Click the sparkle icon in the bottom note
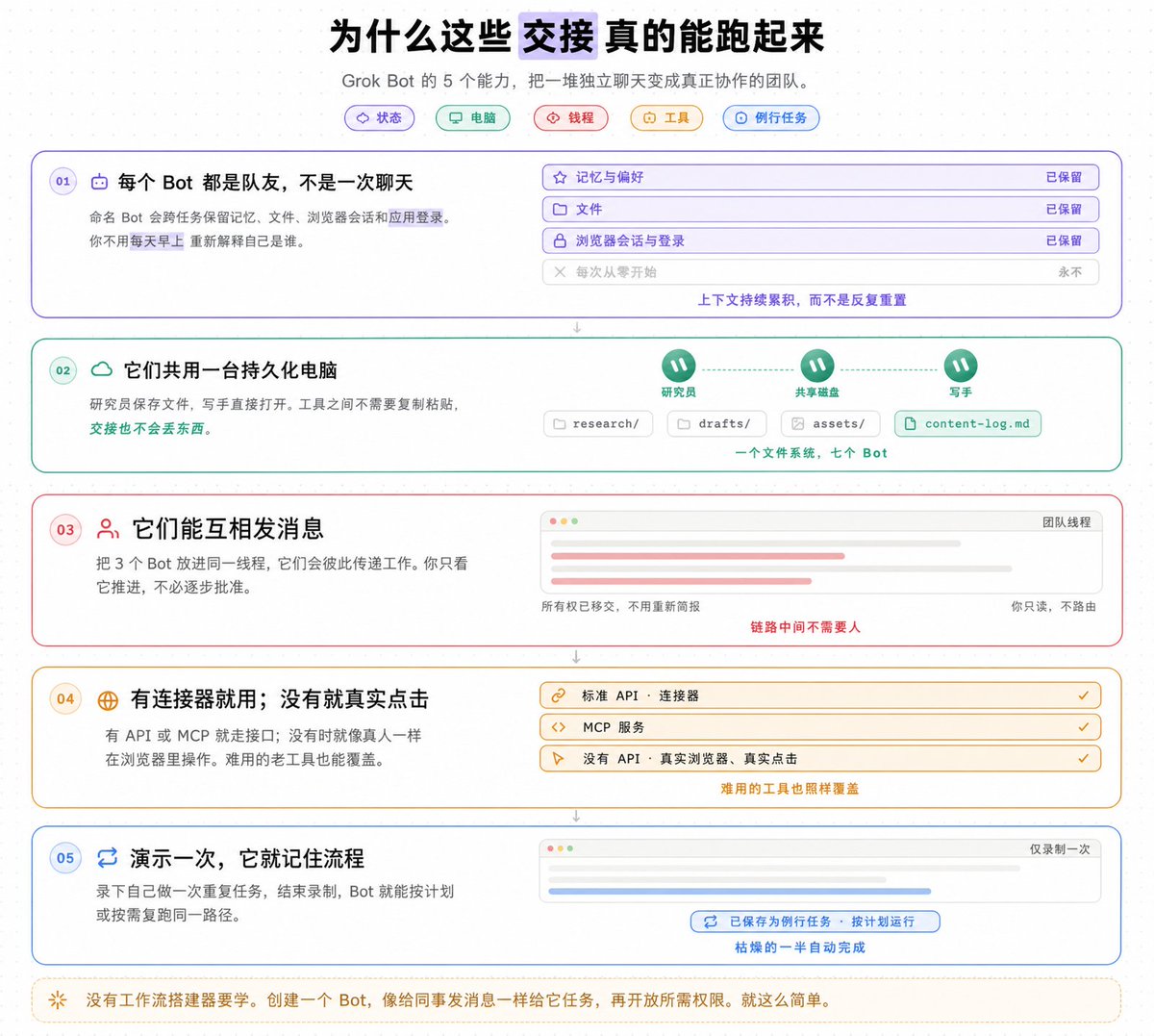Screen dimensions: 1154x1036 pyautogui.click(x=58, y=1000)
